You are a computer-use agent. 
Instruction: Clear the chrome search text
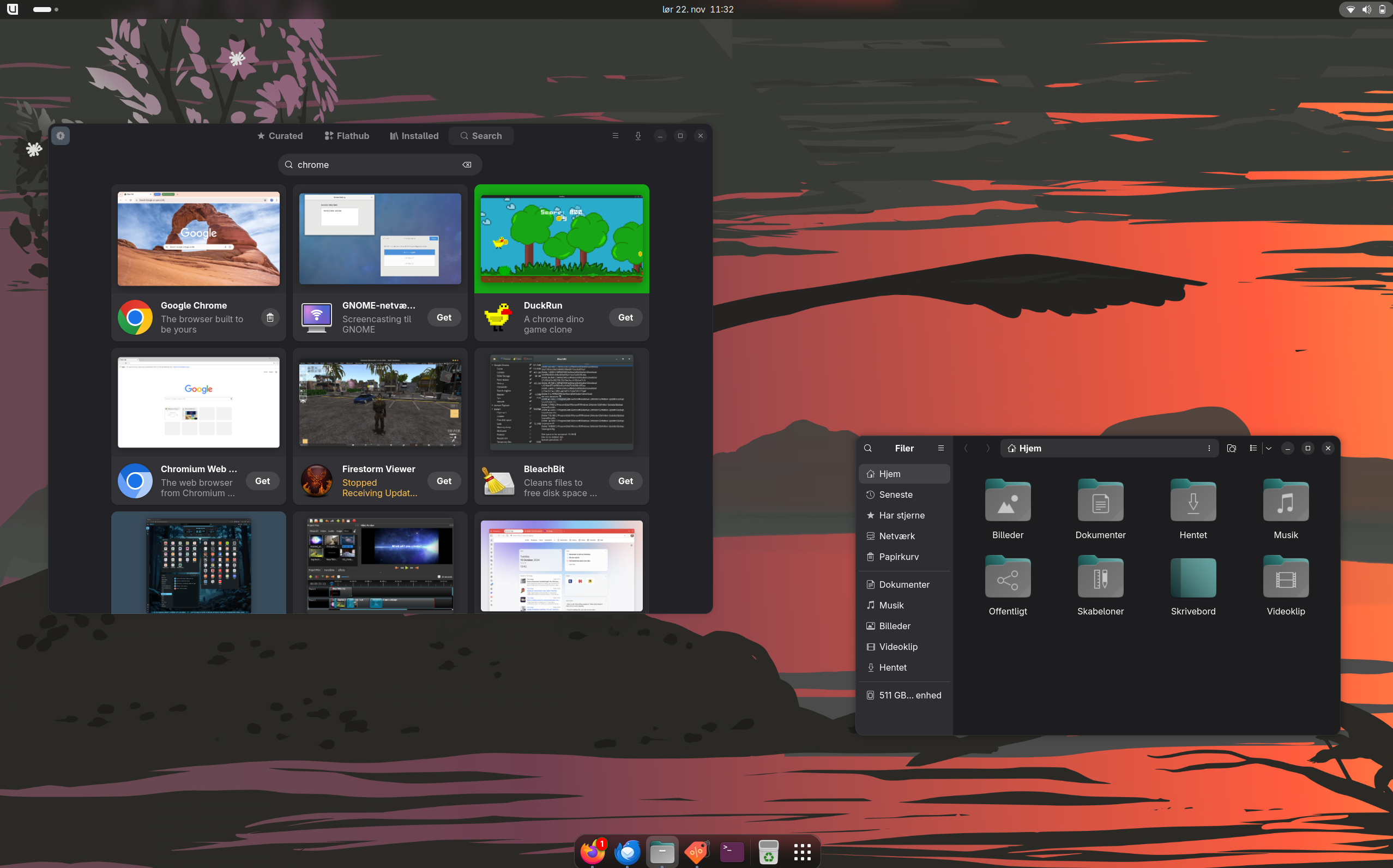pos(467,165)
